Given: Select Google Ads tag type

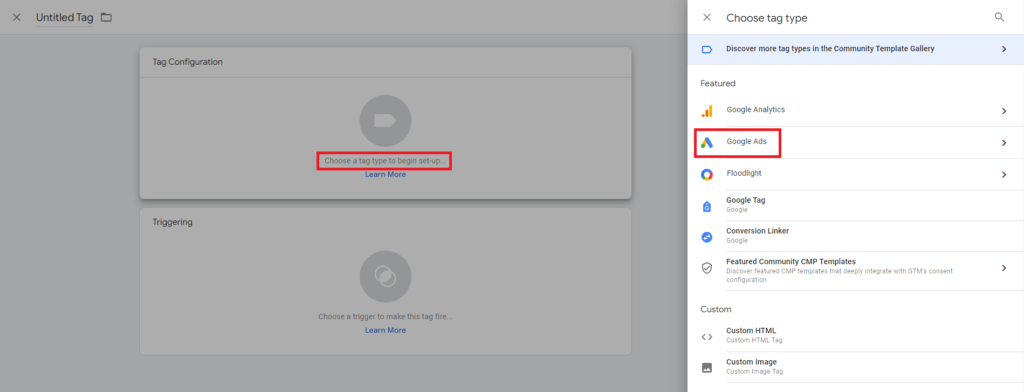Looking at the screenshot, I should tap(856, 142).
